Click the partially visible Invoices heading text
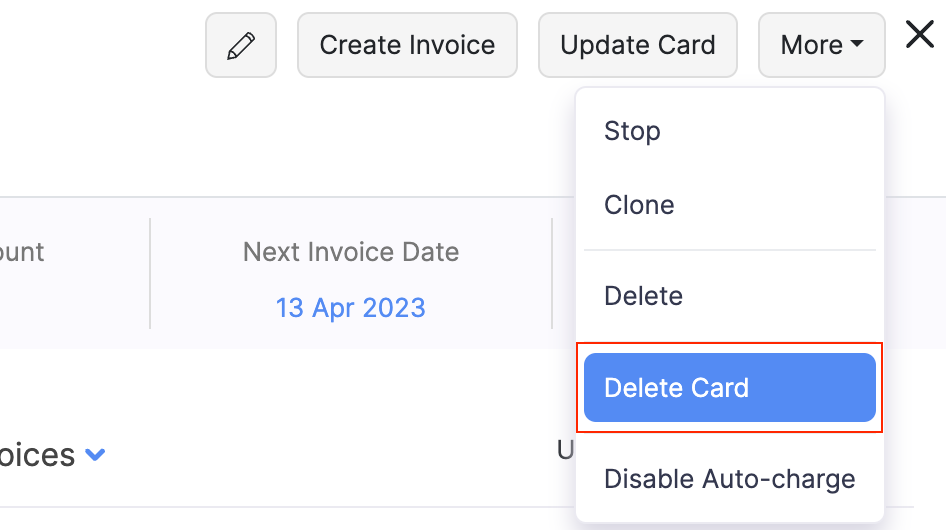946x530 pixels. point(37,456)
